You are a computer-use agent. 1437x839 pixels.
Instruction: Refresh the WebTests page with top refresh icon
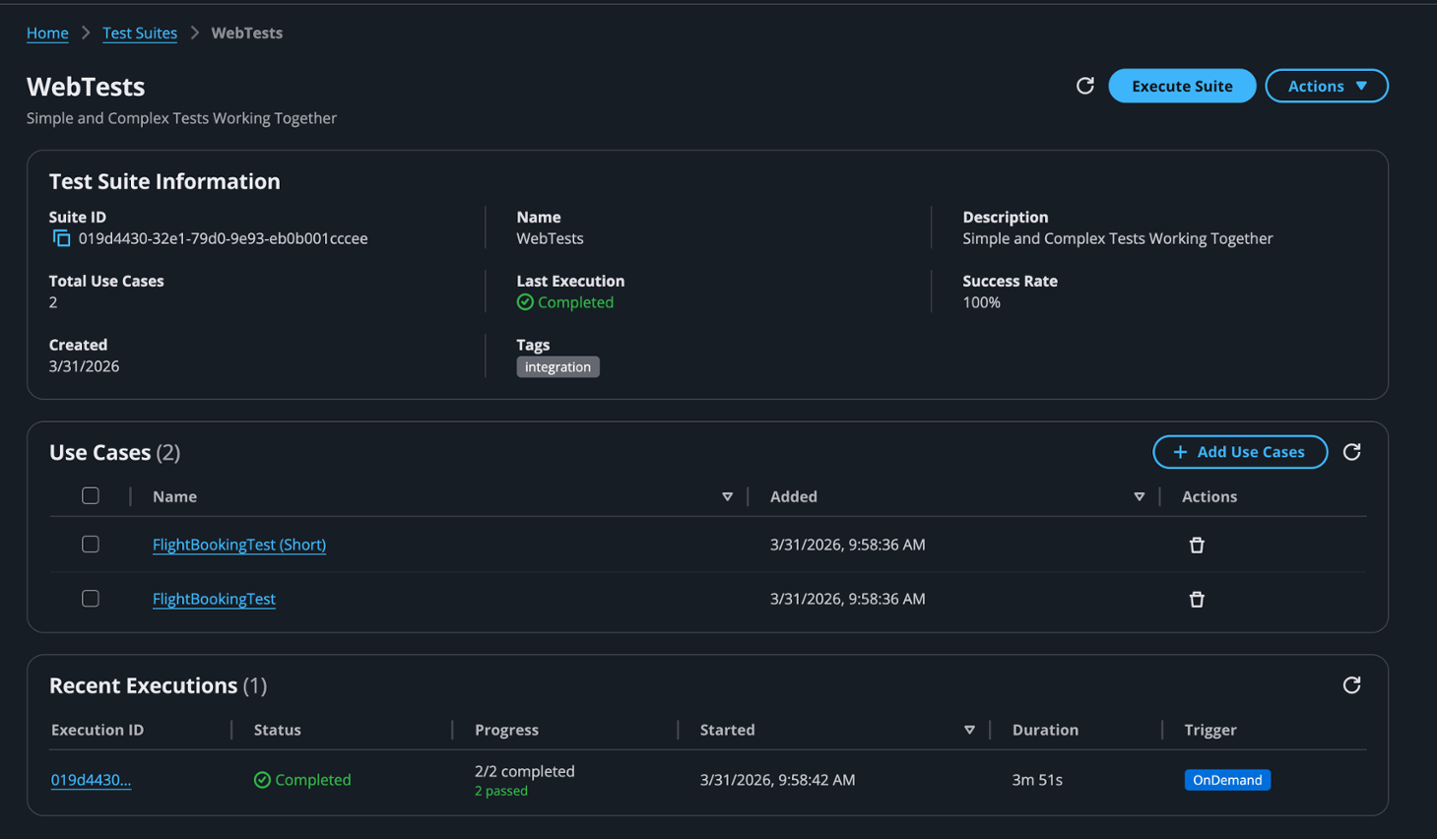tap(1085, 86)
